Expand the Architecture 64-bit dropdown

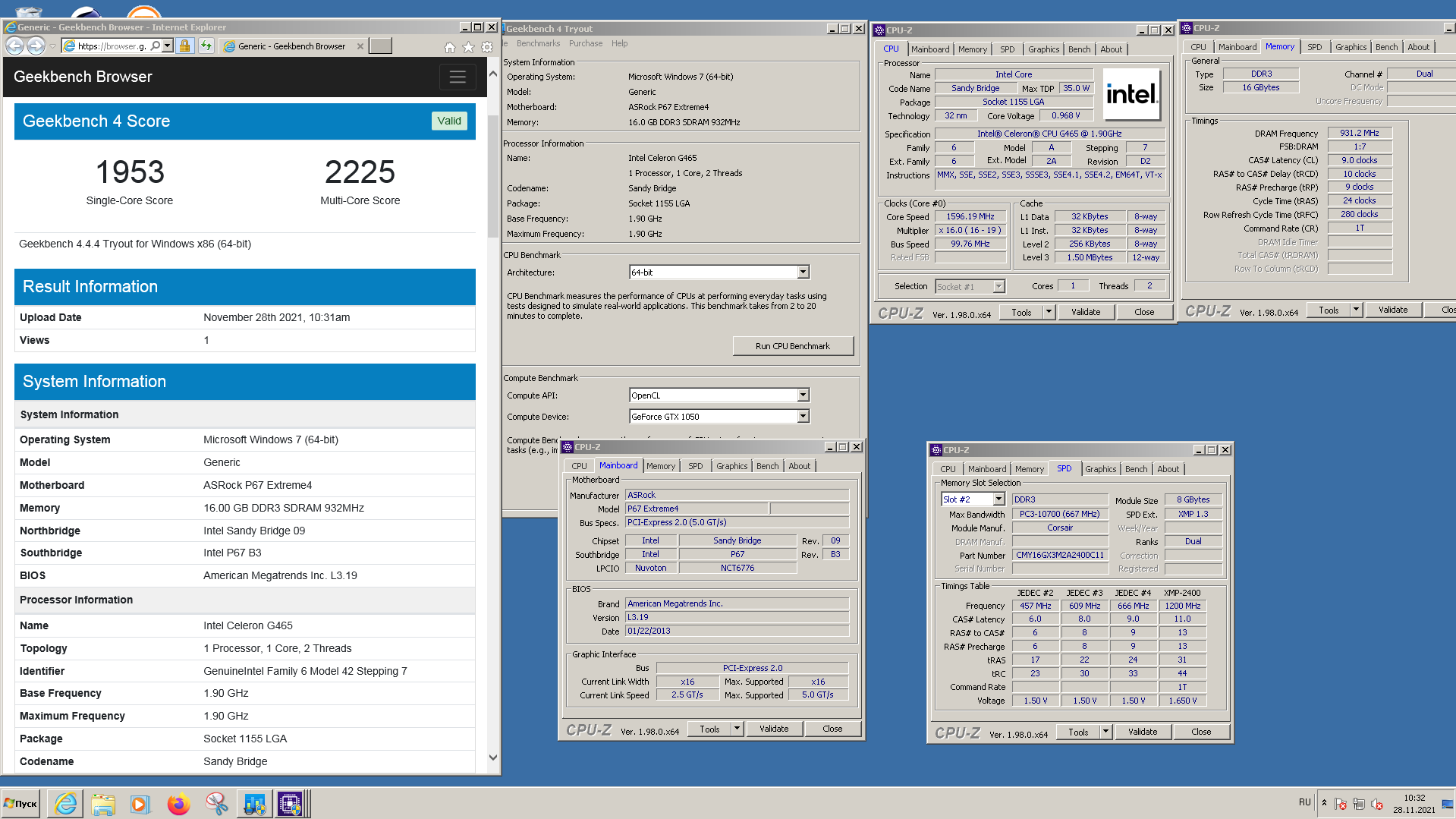(x=803, y=272)
